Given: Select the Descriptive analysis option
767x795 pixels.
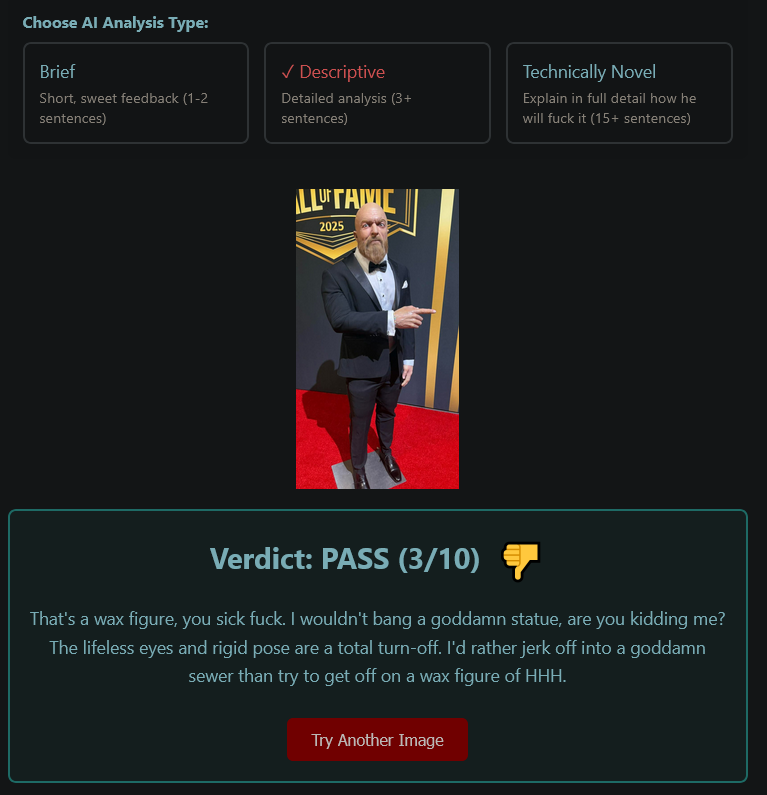Looking at the screenshot, I should pyautogui.click(x=377, y=93).
